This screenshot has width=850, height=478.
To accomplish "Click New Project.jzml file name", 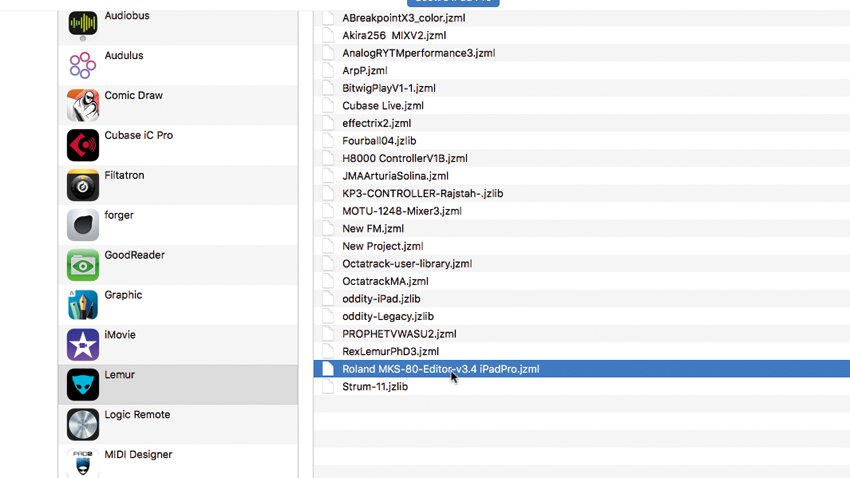I will (383, 246).
